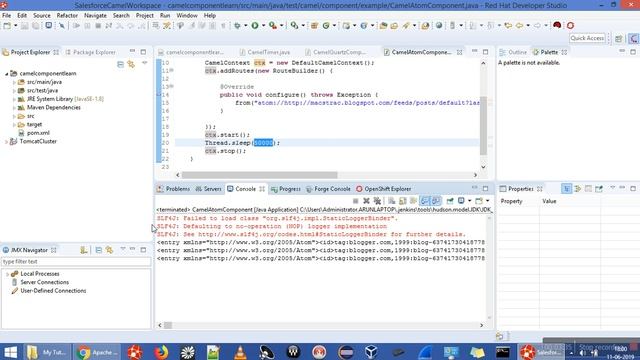Image resolution: width=640 pixels, height=360 pixels.
Task: Switch to CamelTimer.java editor tab
Action: coord(265,52)
